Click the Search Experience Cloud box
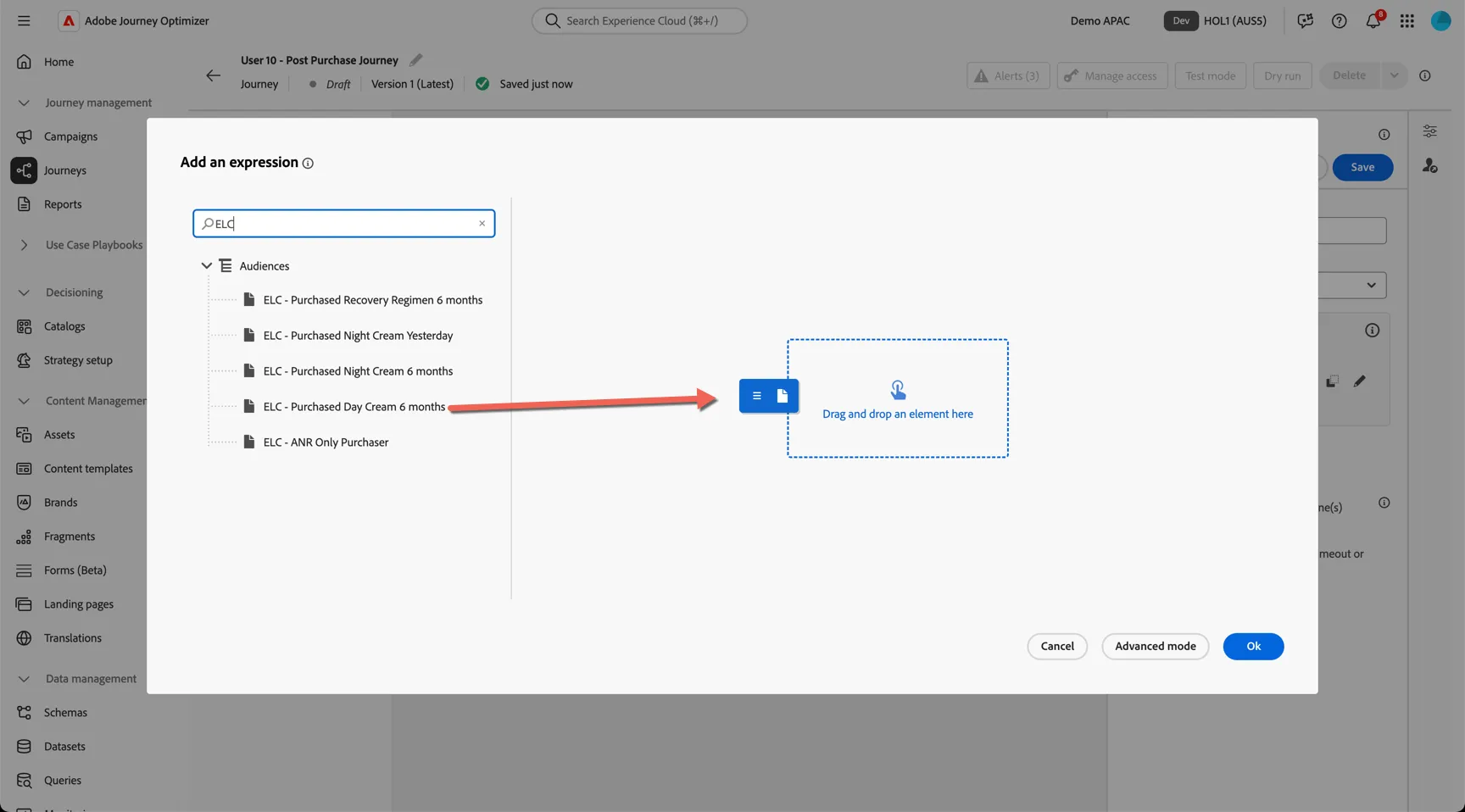The width and height of the screenshot is (1465, 812). 639,20
